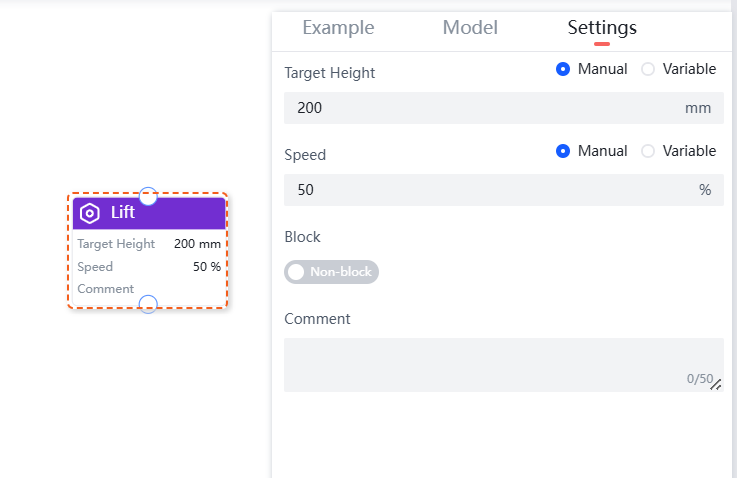Click the Comment row in Lift node
Screen dimensions: 737x478
click(x=148, y=289)
